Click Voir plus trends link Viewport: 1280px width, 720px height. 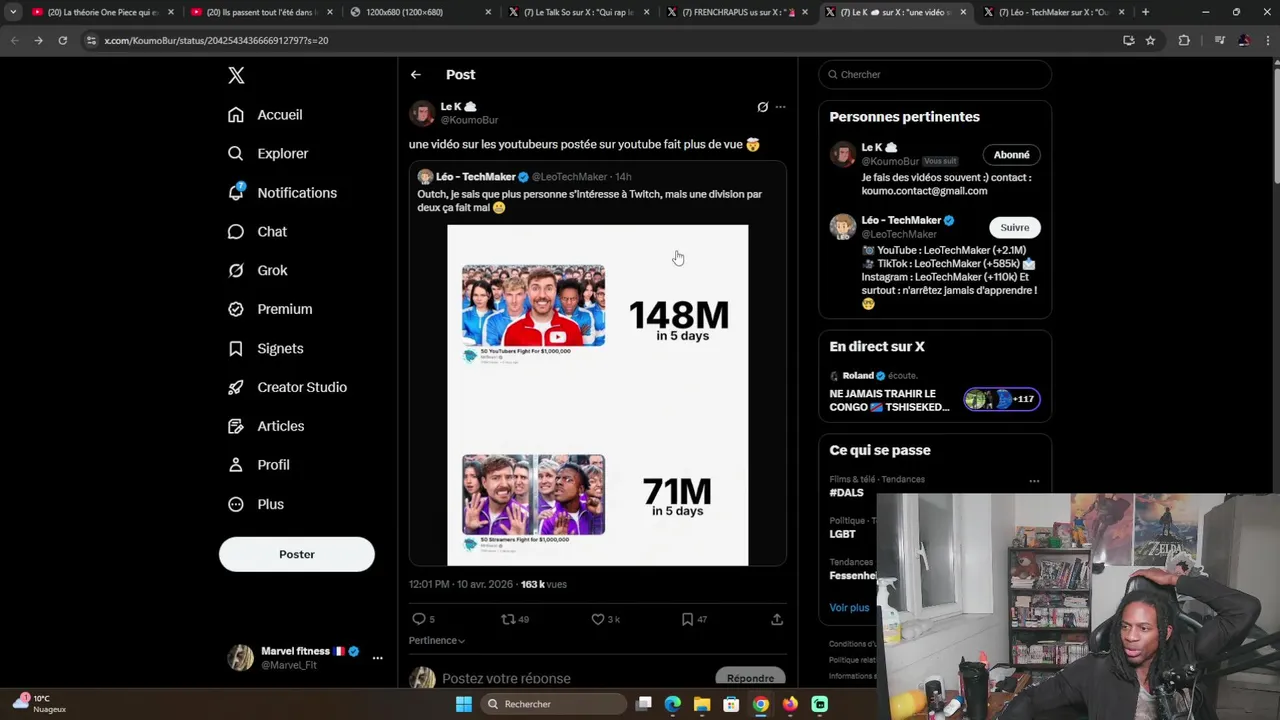tap(849, 607)
